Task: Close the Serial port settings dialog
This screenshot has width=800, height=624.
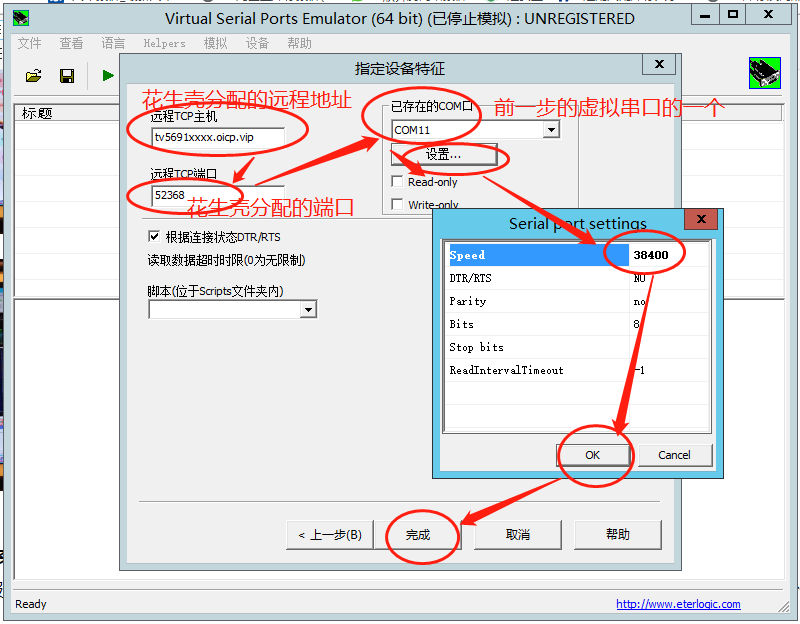Action: [701, 219]
